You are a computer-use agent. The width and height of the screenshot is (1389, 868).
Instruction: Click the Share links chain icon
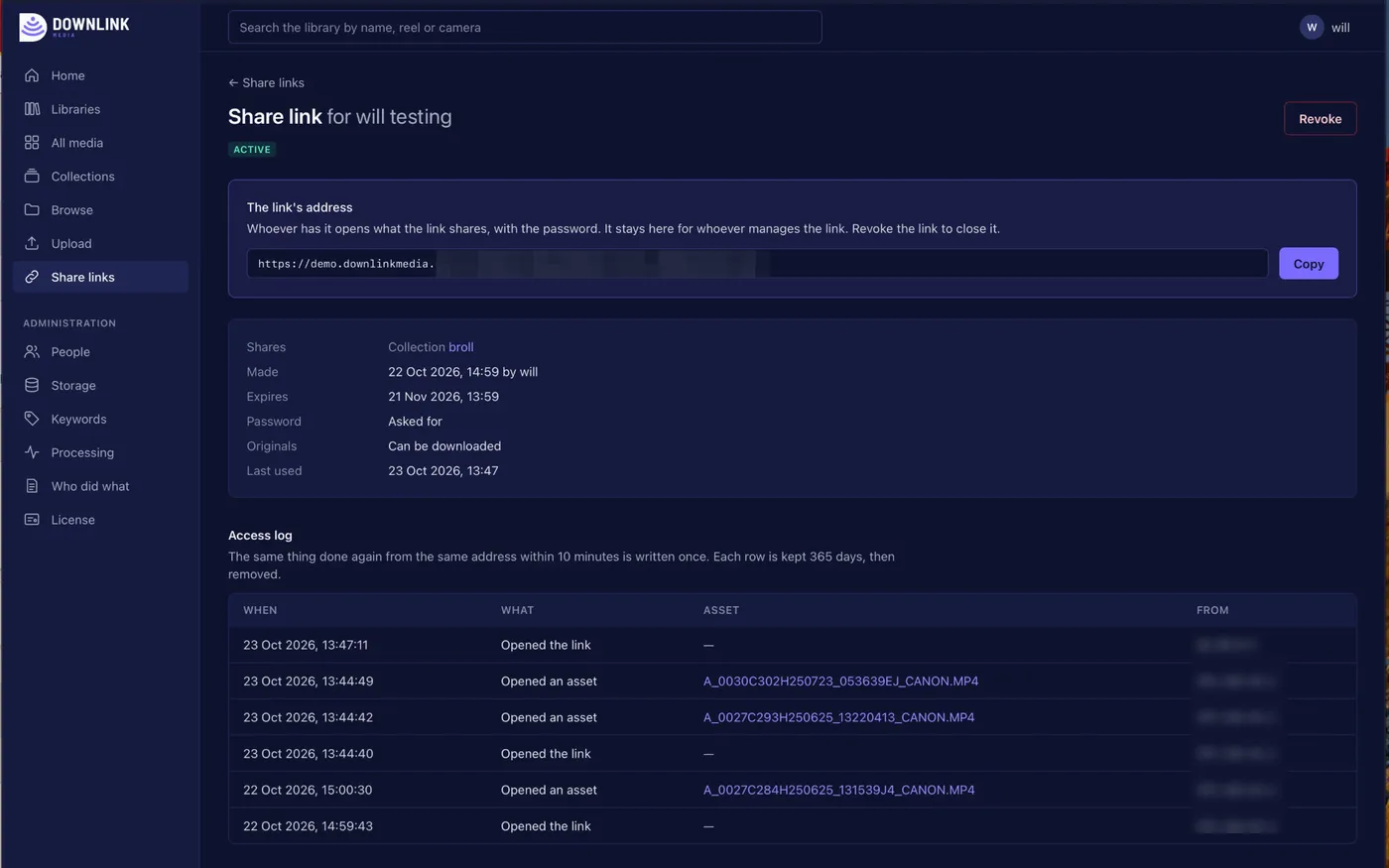pos(32,278)
